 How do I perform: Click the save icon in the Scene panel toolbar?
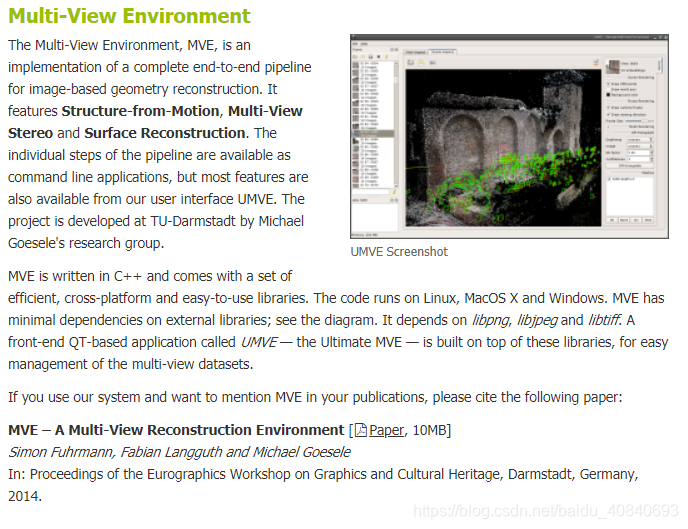pyautogui.click(x=370, y=58)
